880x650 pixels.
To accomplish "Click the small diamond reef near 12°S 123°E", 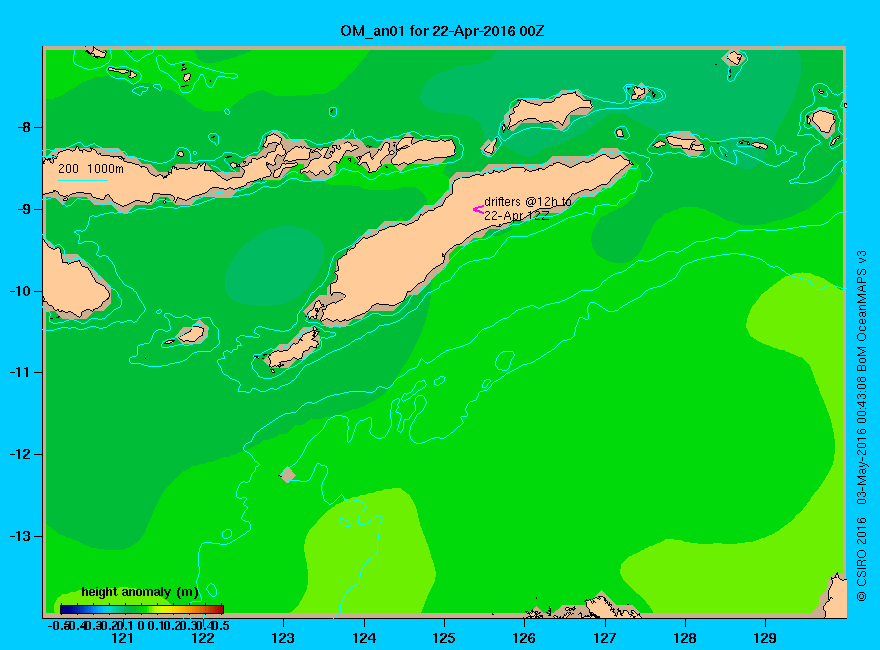I will pyautogui.click(x=288, y=475).
